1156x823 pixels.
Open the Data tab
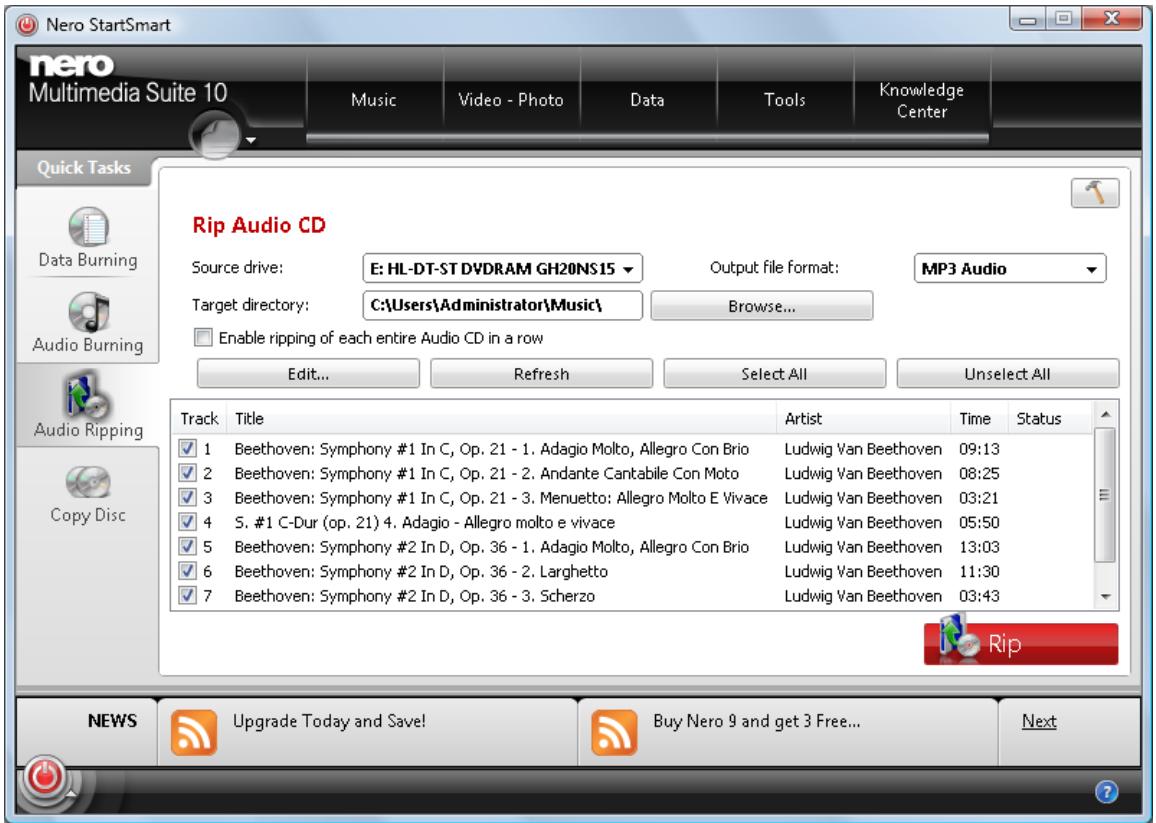(647, 100)
